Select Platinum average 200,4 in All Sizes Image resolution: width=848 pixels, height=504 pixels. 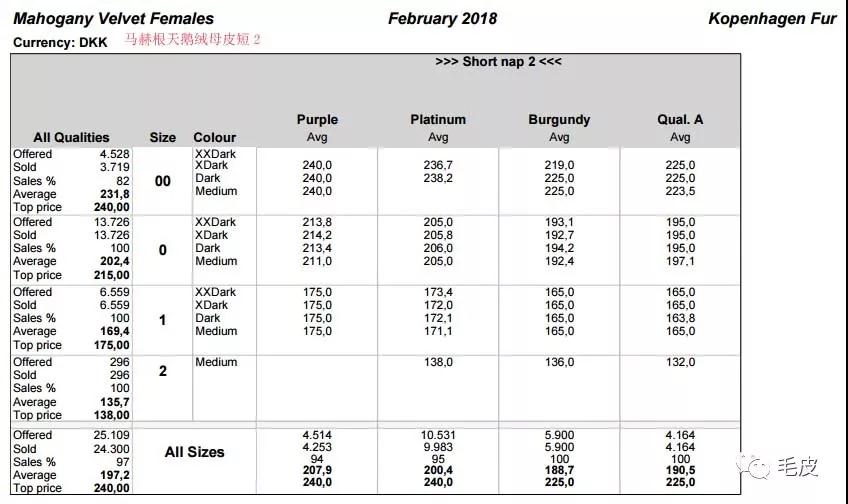(438, 470)
